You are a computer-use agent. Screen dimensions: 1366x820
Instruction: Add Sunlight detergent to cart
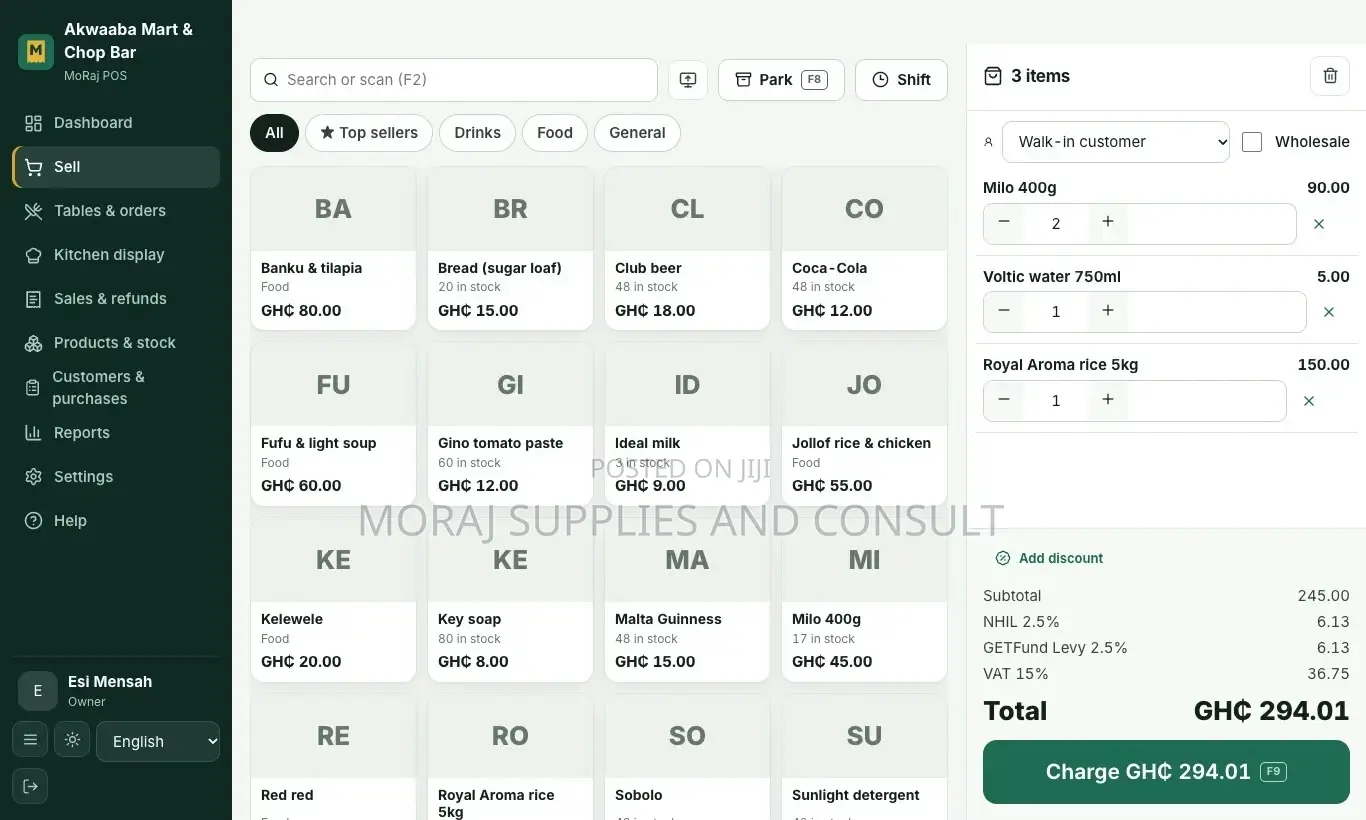click(864, 757)
